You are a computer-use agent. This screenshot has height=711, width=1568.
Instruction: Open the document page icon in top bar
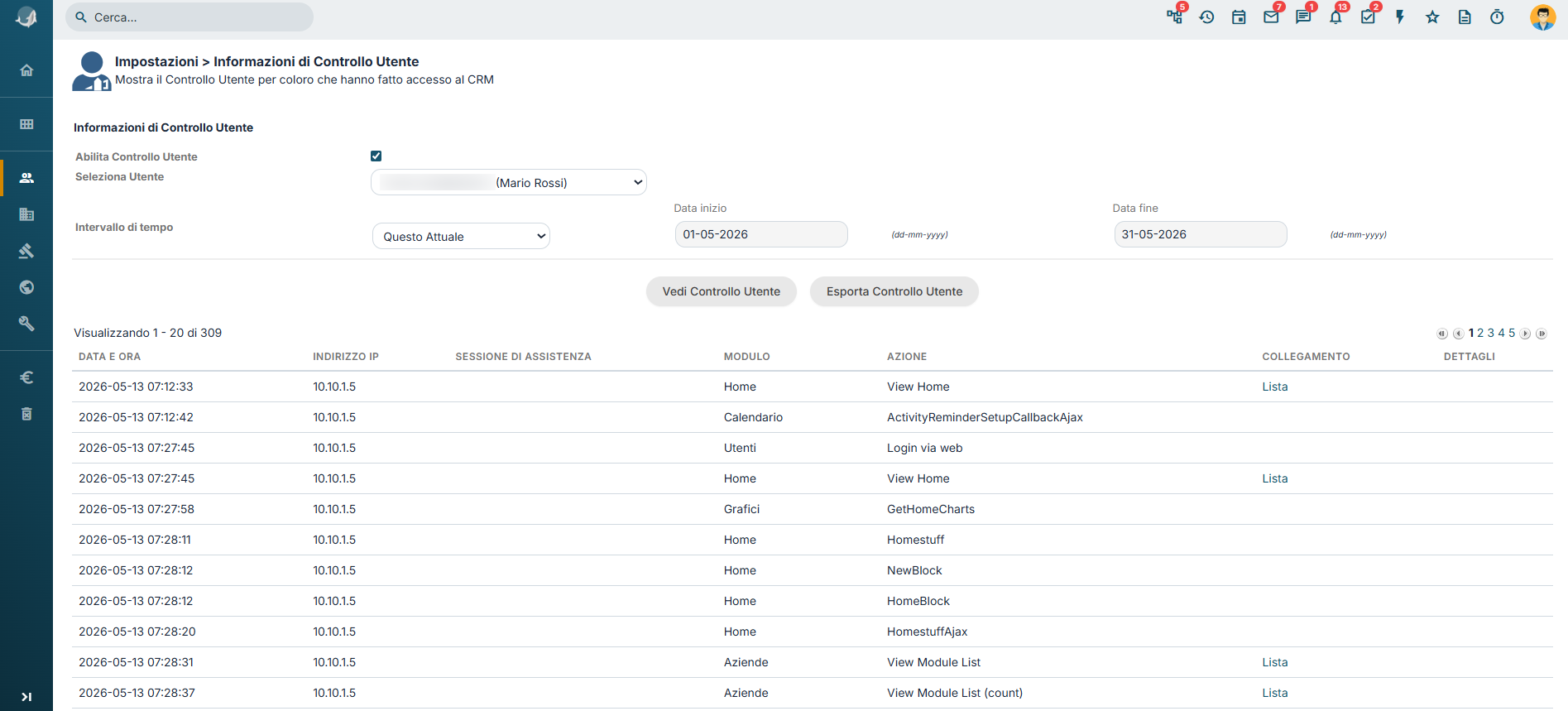pyautogui.click(x=1465, y=17)
